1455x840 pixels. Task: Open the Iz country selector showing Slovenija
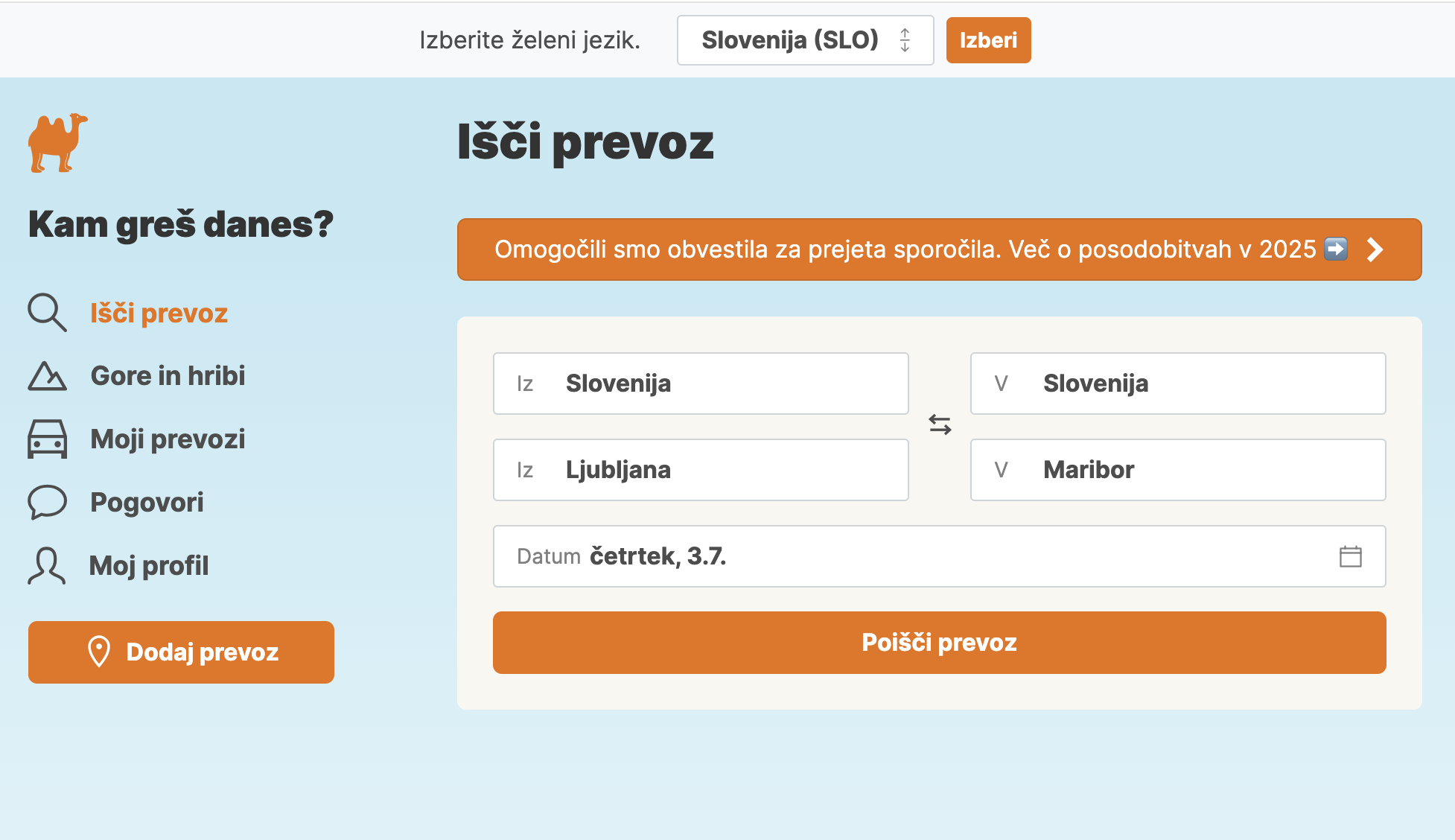700,384
